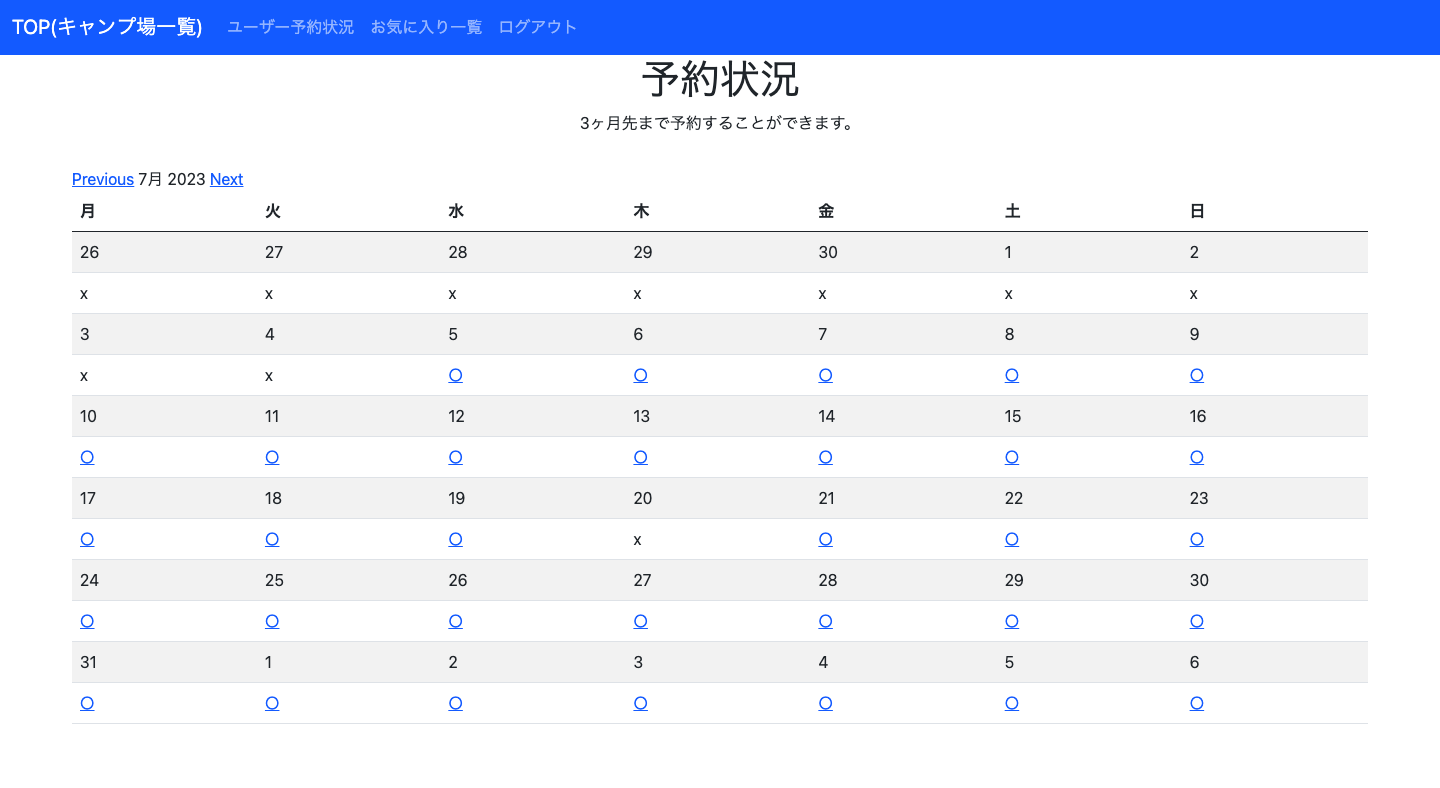1440x788 pixels.
Task: Reserve July 17 by clicking its O link
Action: [87, 539]
